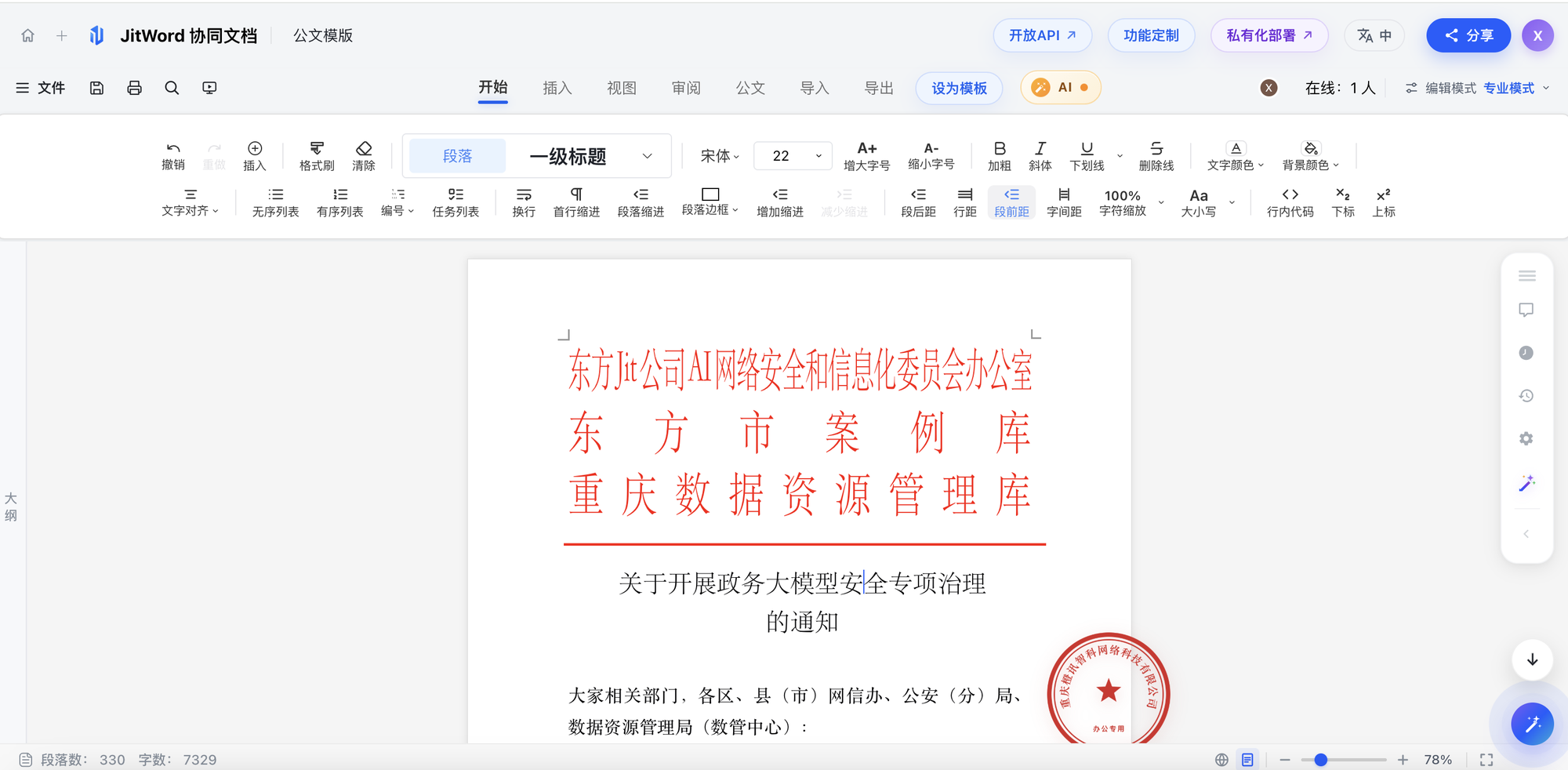Viewport: 1568px width, 770px height.
Task: Open search with the magnifier icon
Action: [172, 88]
